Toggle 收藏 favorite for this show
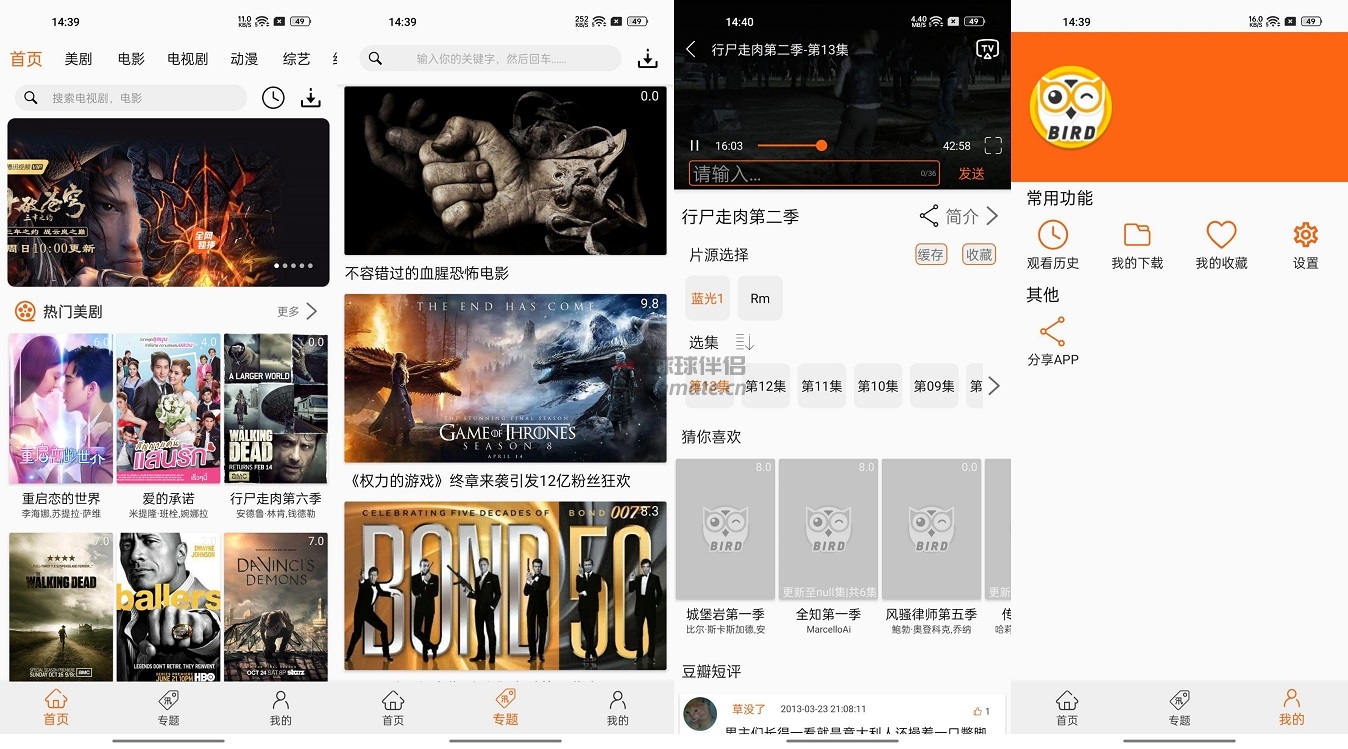The width and height of the screenshot is (1348, 749). (x=979, y=255)
